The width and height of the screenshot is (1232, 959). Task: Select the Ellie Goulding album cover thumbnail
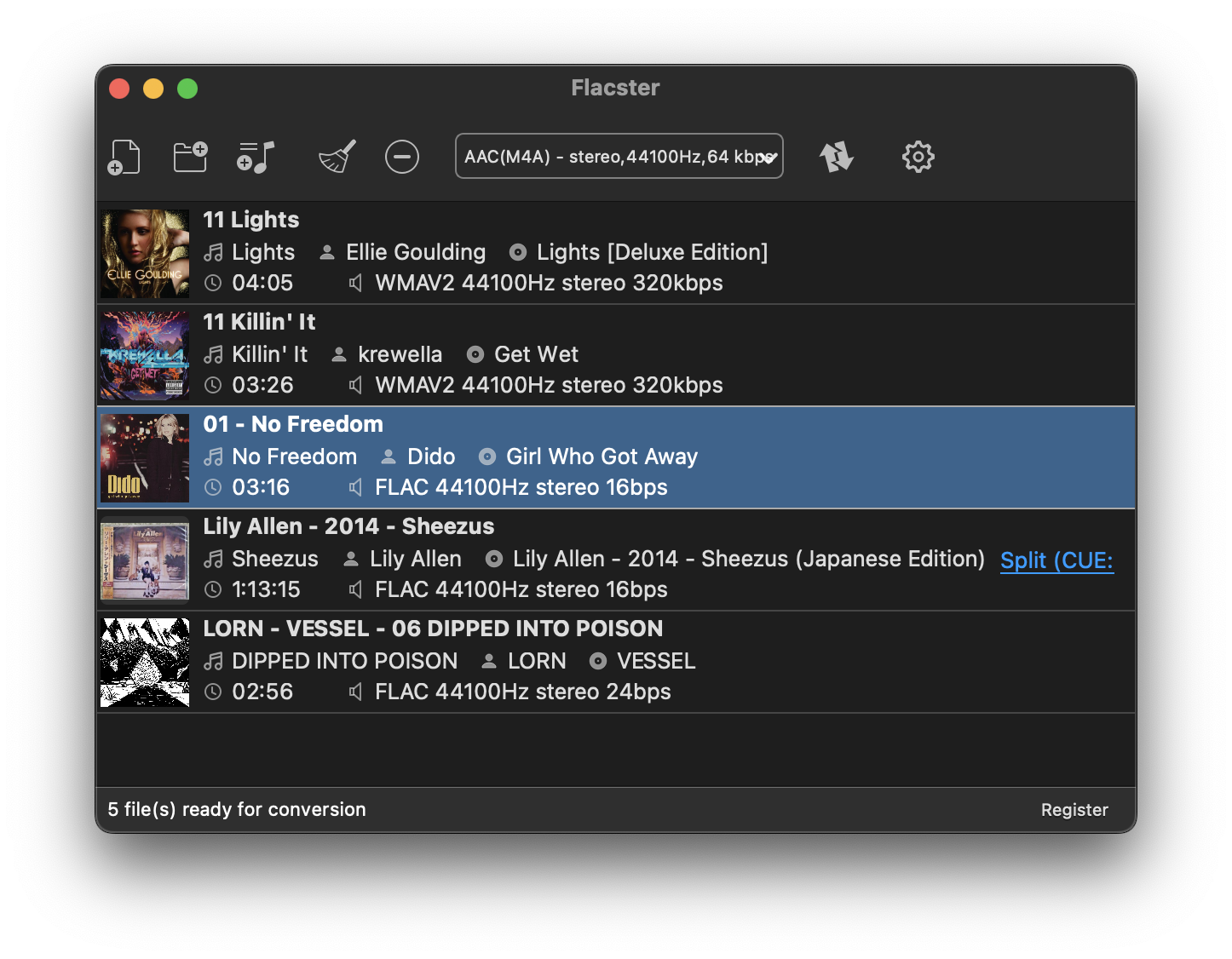(x=145, y=253)
